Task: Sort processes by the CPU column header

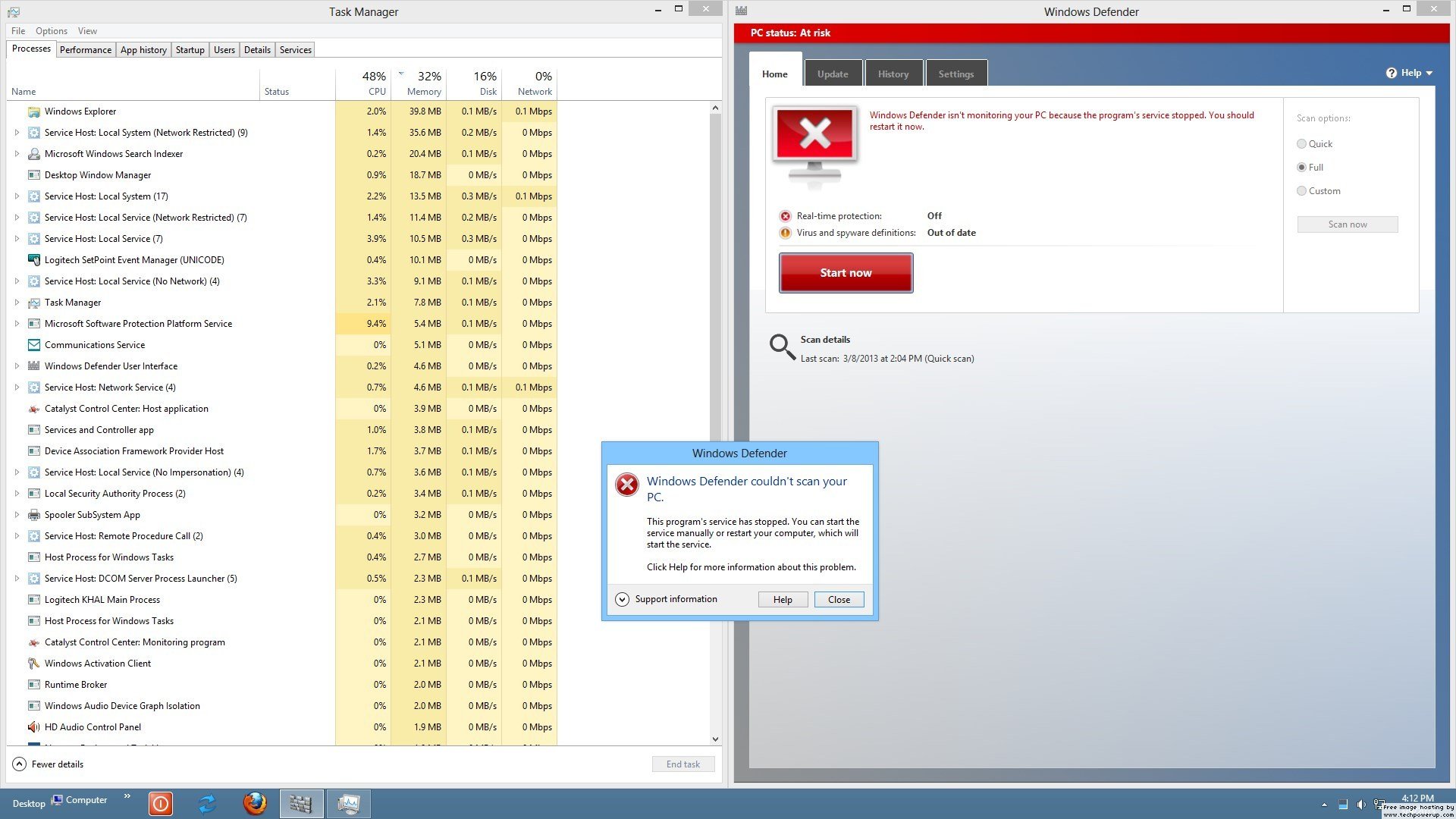Action: (363, 83)
